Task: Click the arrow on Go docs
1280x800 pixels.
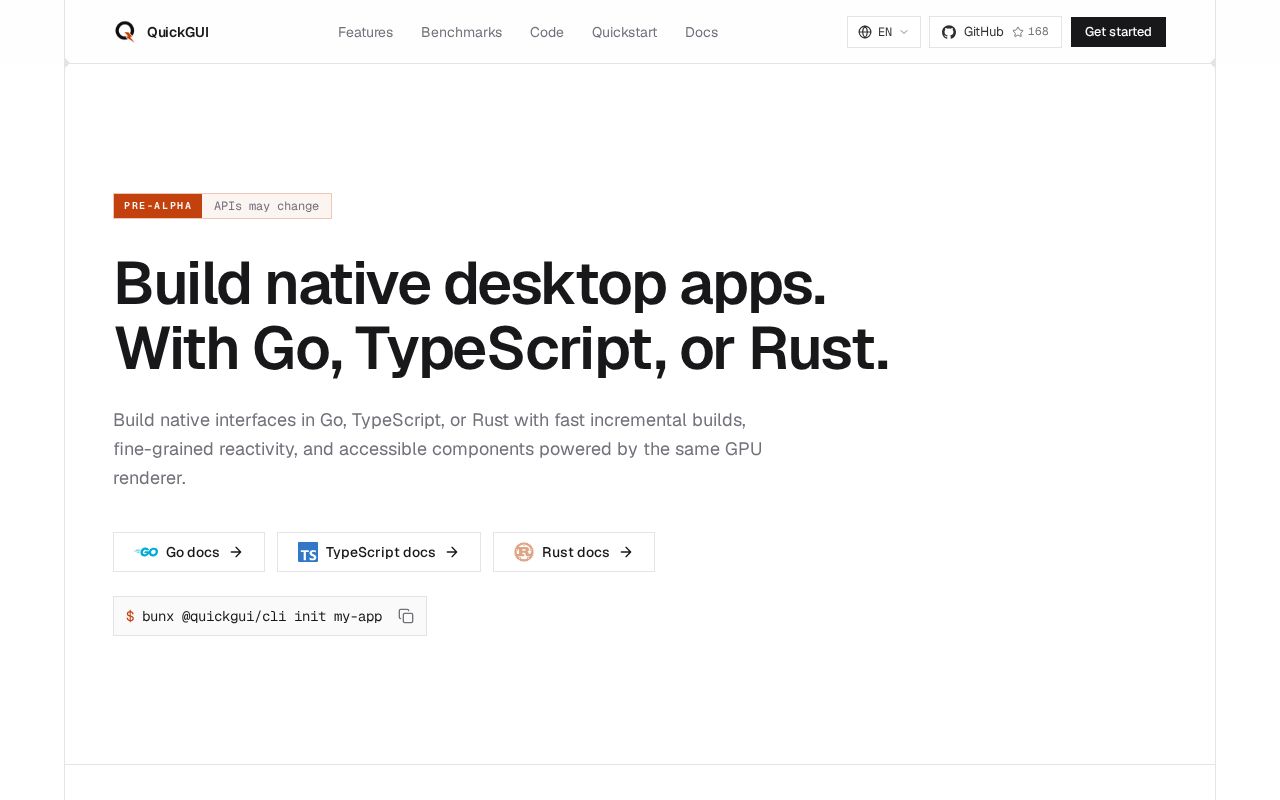Action: (x=236, y=552)
